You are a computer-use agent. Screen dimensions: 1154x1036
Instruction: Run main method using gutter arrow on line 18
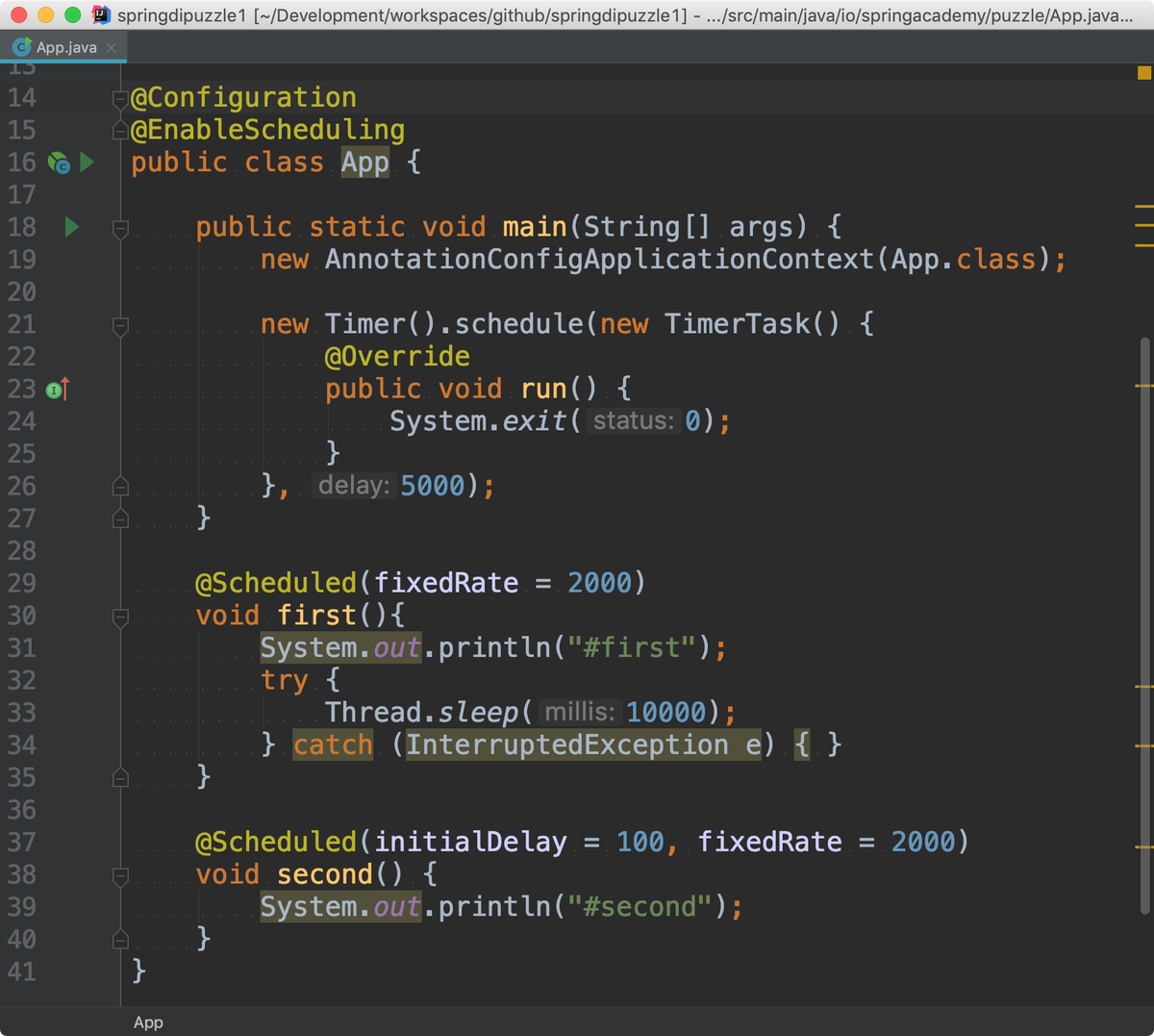pos(72,227)
